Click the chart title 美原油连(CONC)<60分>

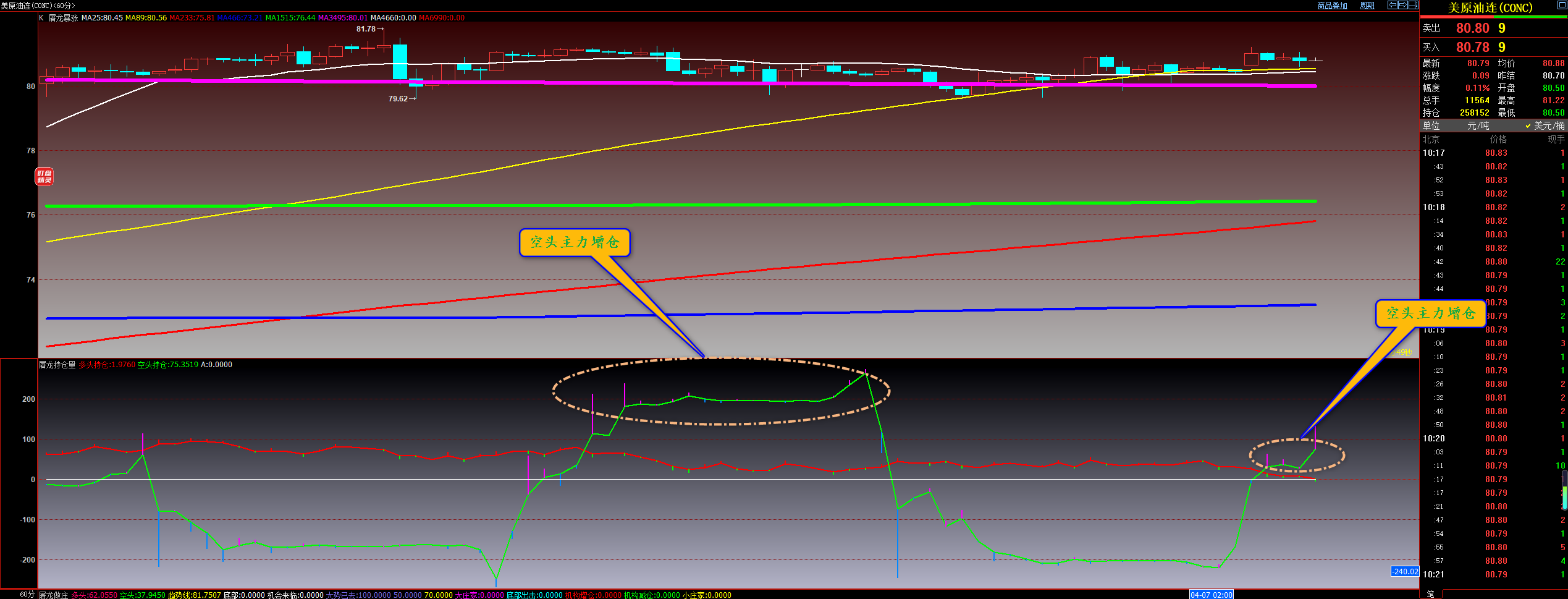pyautogui.click(x=38, y=6)
